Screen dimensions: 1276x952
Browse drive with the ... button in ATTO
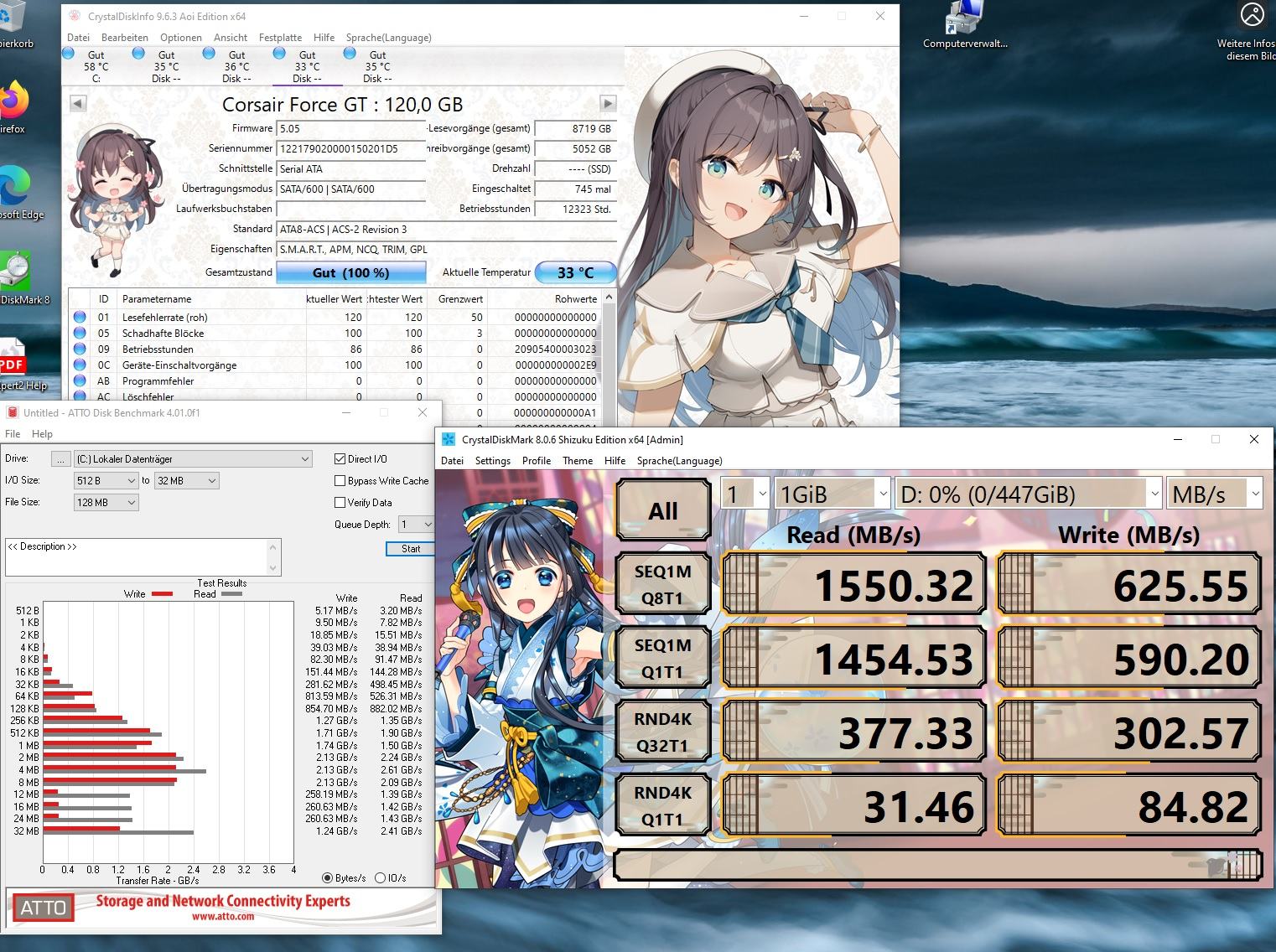pyautogui.click(x=60, y=458)
